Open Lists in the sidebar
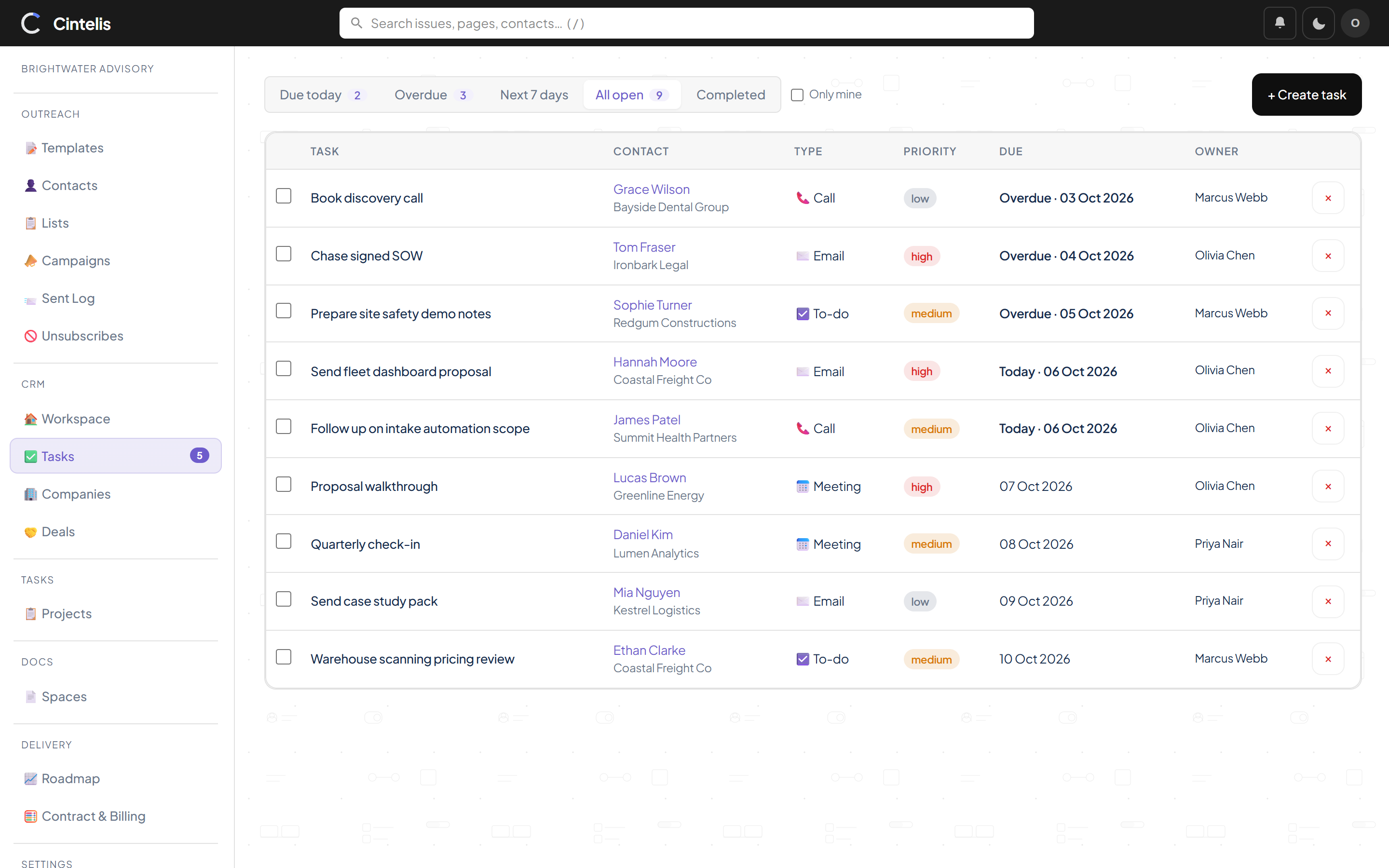Image resolution: width=1389 pixels, height=868 pixels. coord(115,223)
